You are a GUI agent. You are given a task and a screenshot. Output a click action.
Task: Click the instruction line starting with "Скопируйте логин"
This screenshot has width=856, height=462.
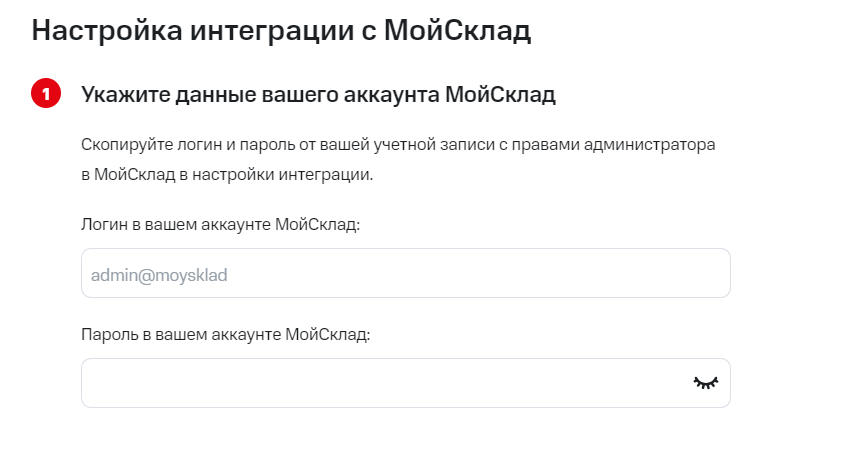398,144
